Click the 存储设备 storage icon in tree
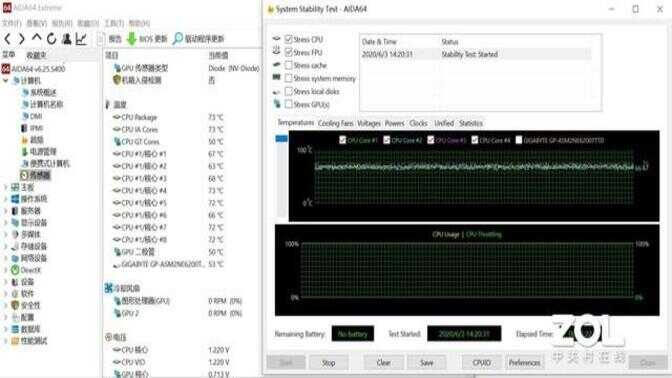The height and width of the screenshot is (378, 672). tap(15, 246)
